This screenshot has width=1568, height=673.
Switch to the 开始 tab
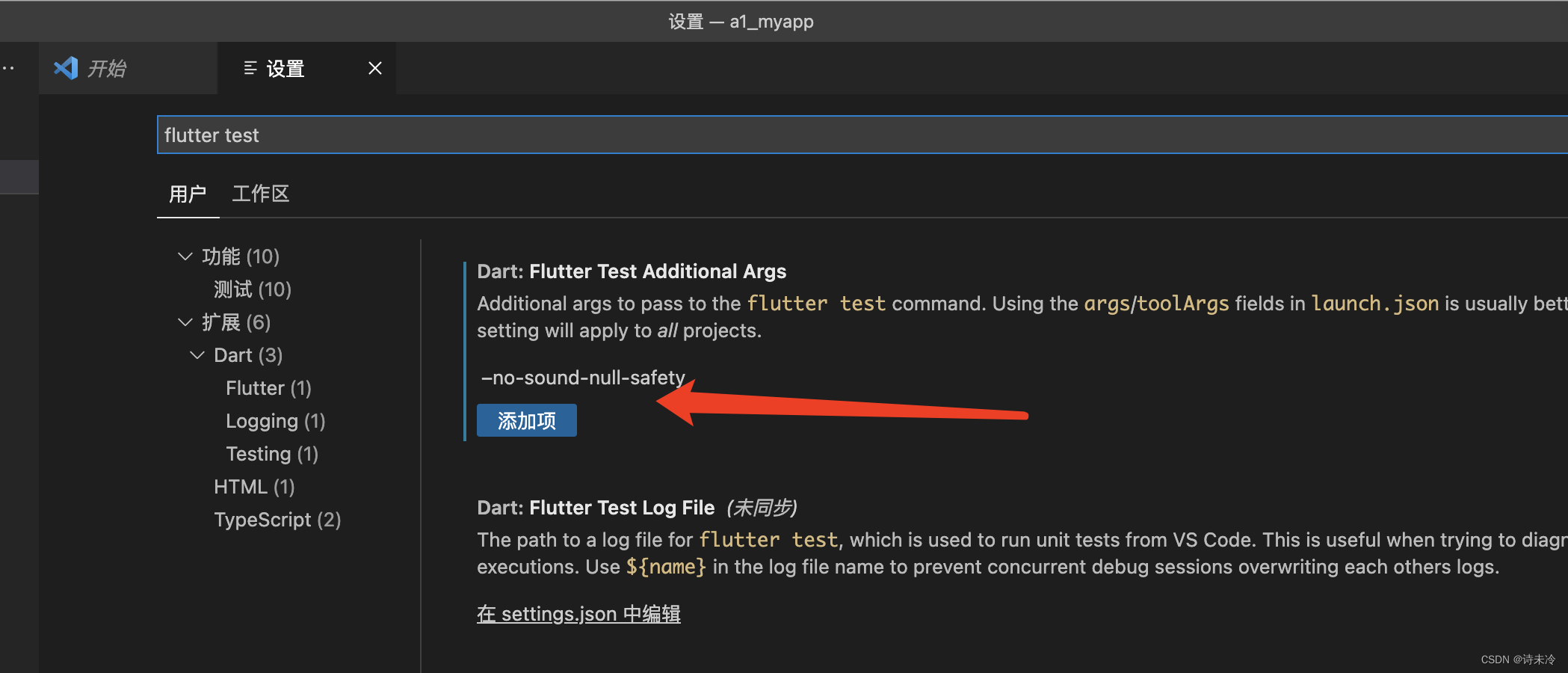[x=128, y=68]
